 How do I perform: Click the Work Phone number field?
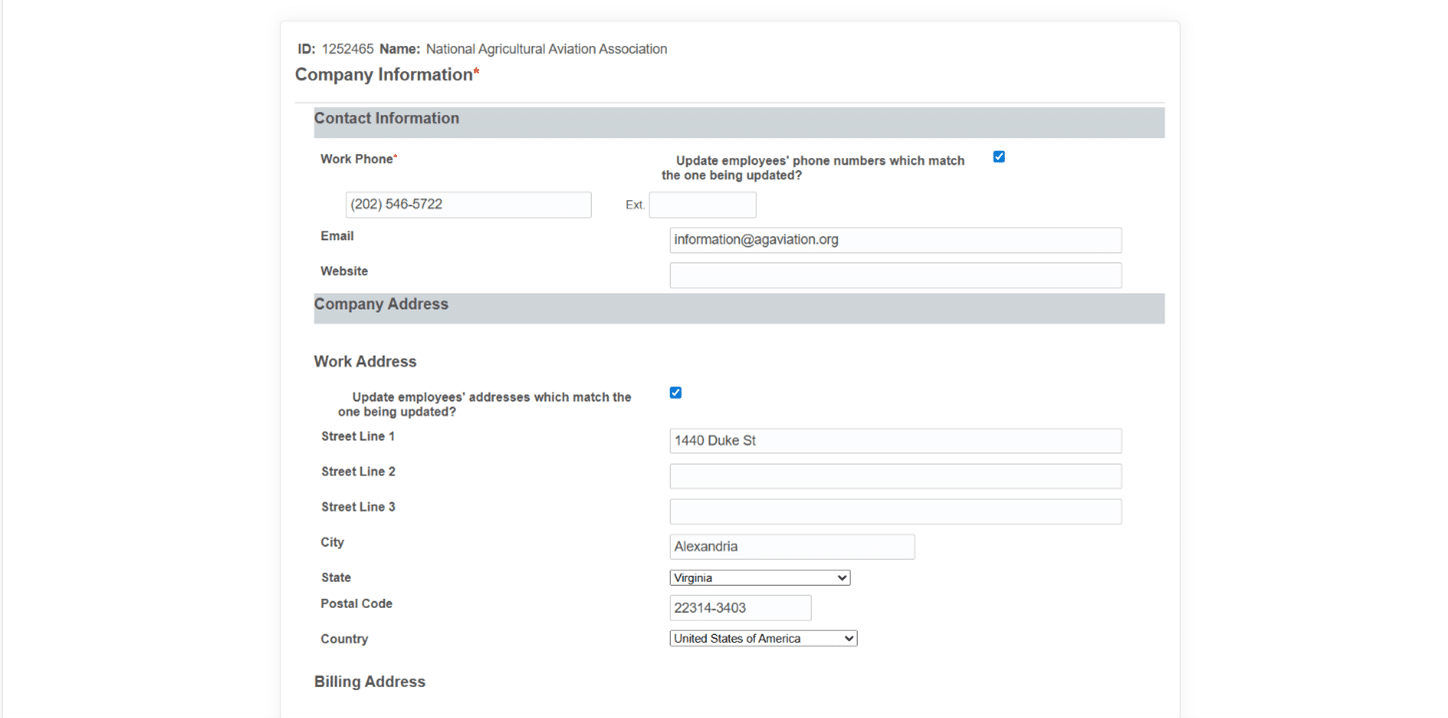tap(468, 205)
